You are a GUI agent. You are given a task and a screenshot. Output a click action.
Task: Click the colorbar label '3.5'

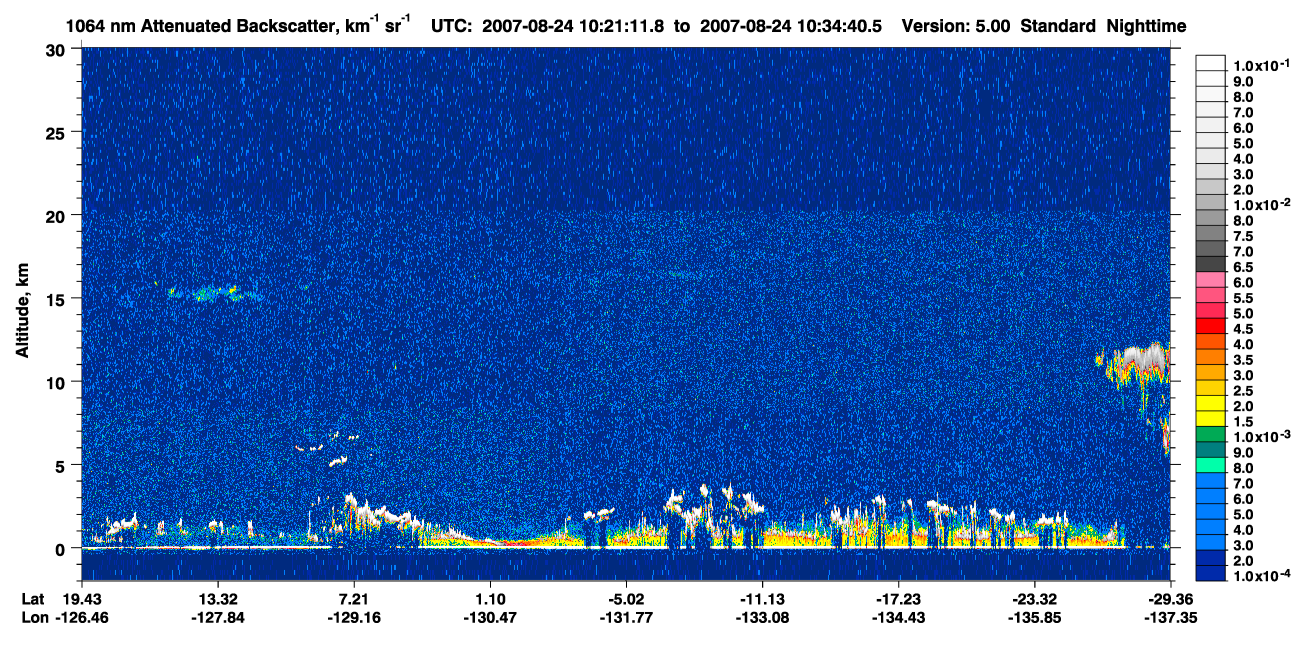pos(1243,360)
